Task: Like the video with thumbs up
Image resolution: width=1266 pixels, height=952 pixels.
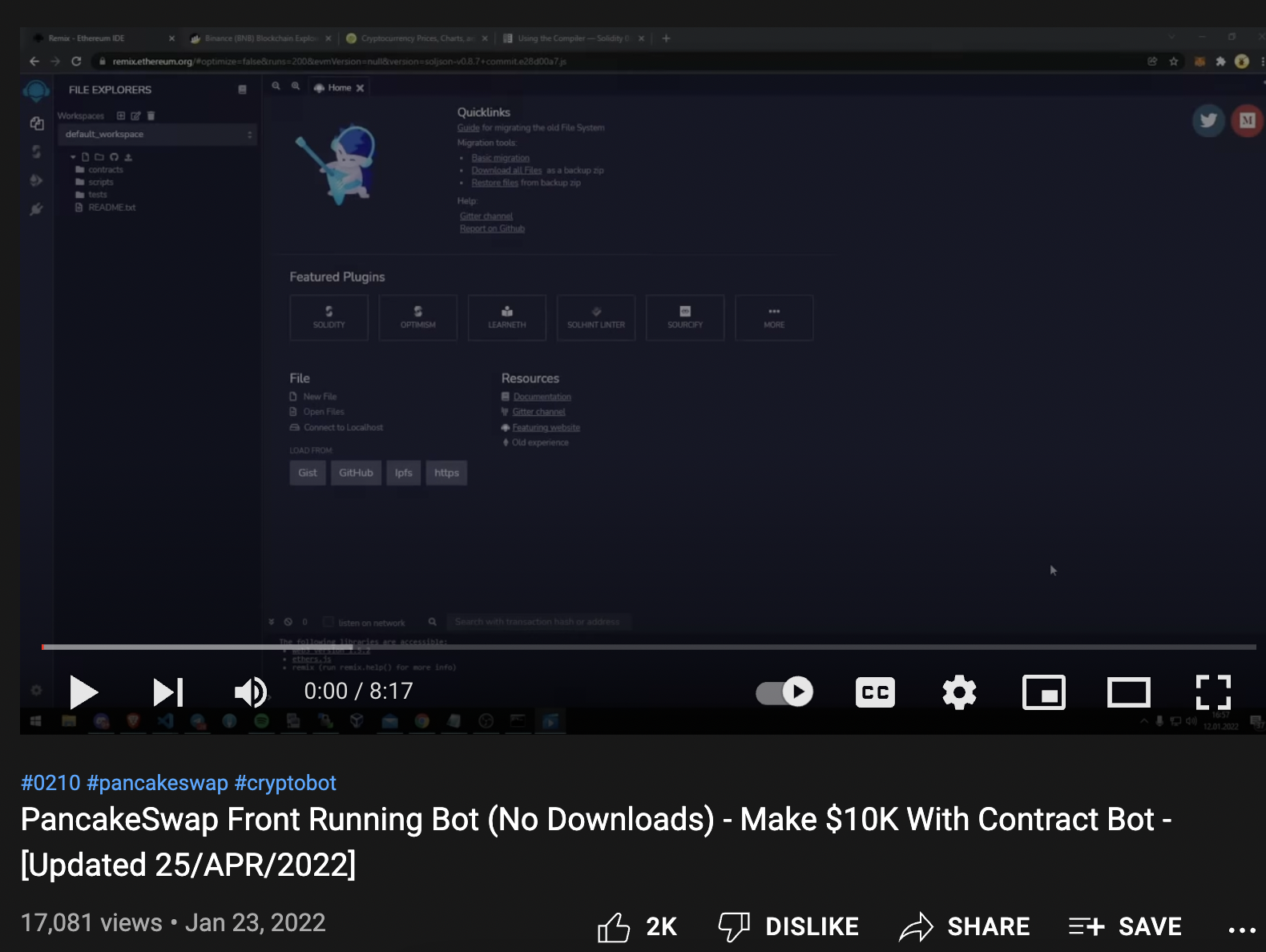Action: (x=615, y=927)
